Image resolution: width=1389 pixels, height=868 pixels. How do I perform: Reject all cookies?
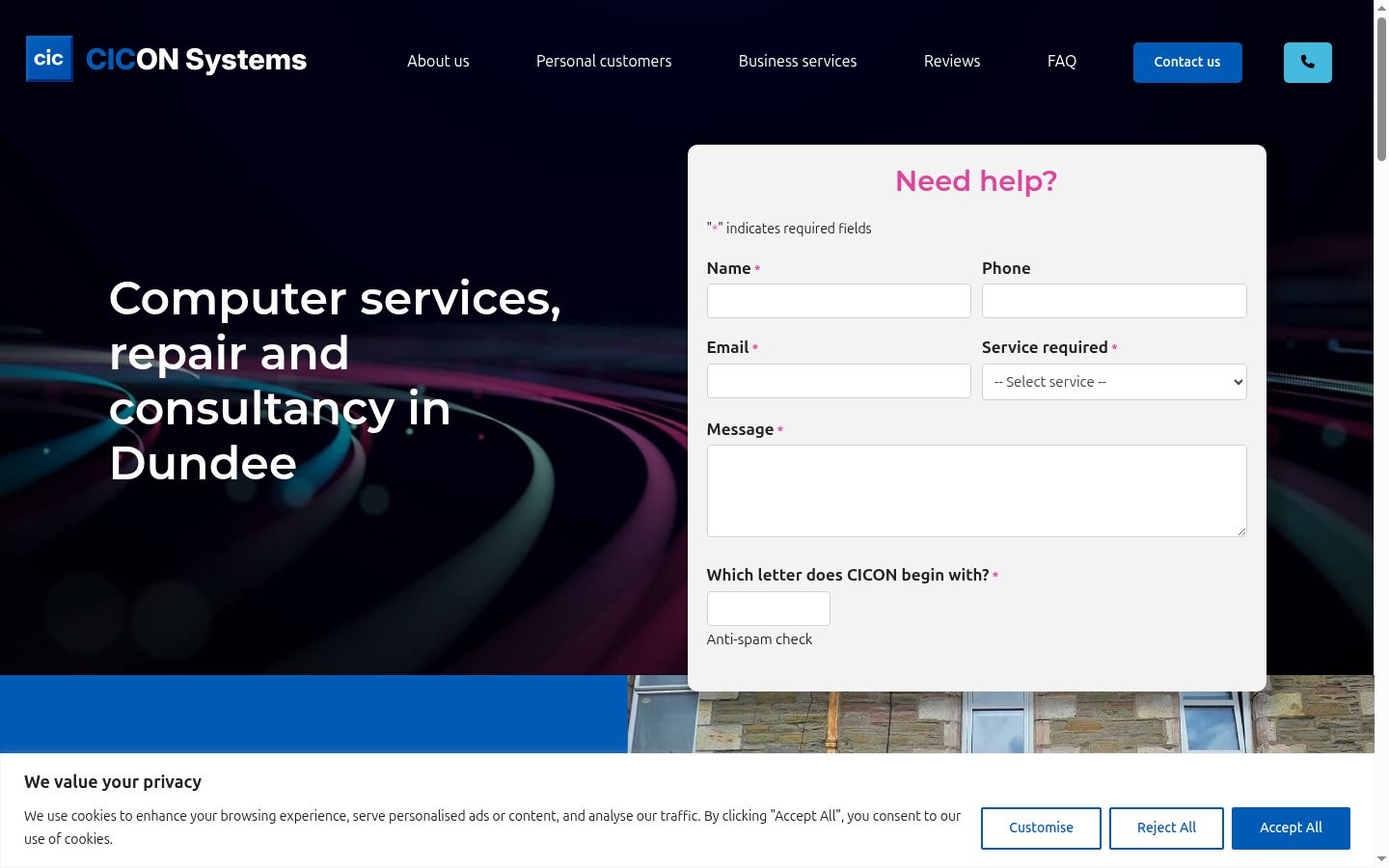click(x=1166, y=828)
